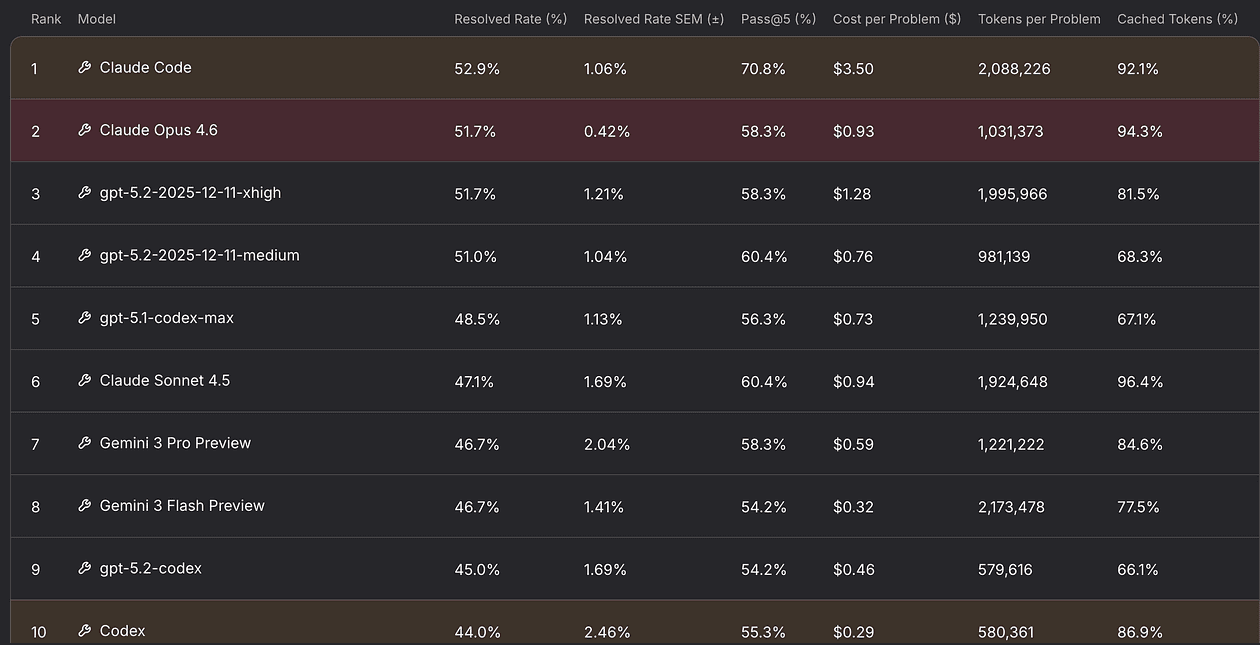Image resolution: width=1260 pixels, height=645 pixels.
Task: Click wrench icon beside gpt-5.2-2025-12-11-xhigh
Action: click(x=85, y=193)
